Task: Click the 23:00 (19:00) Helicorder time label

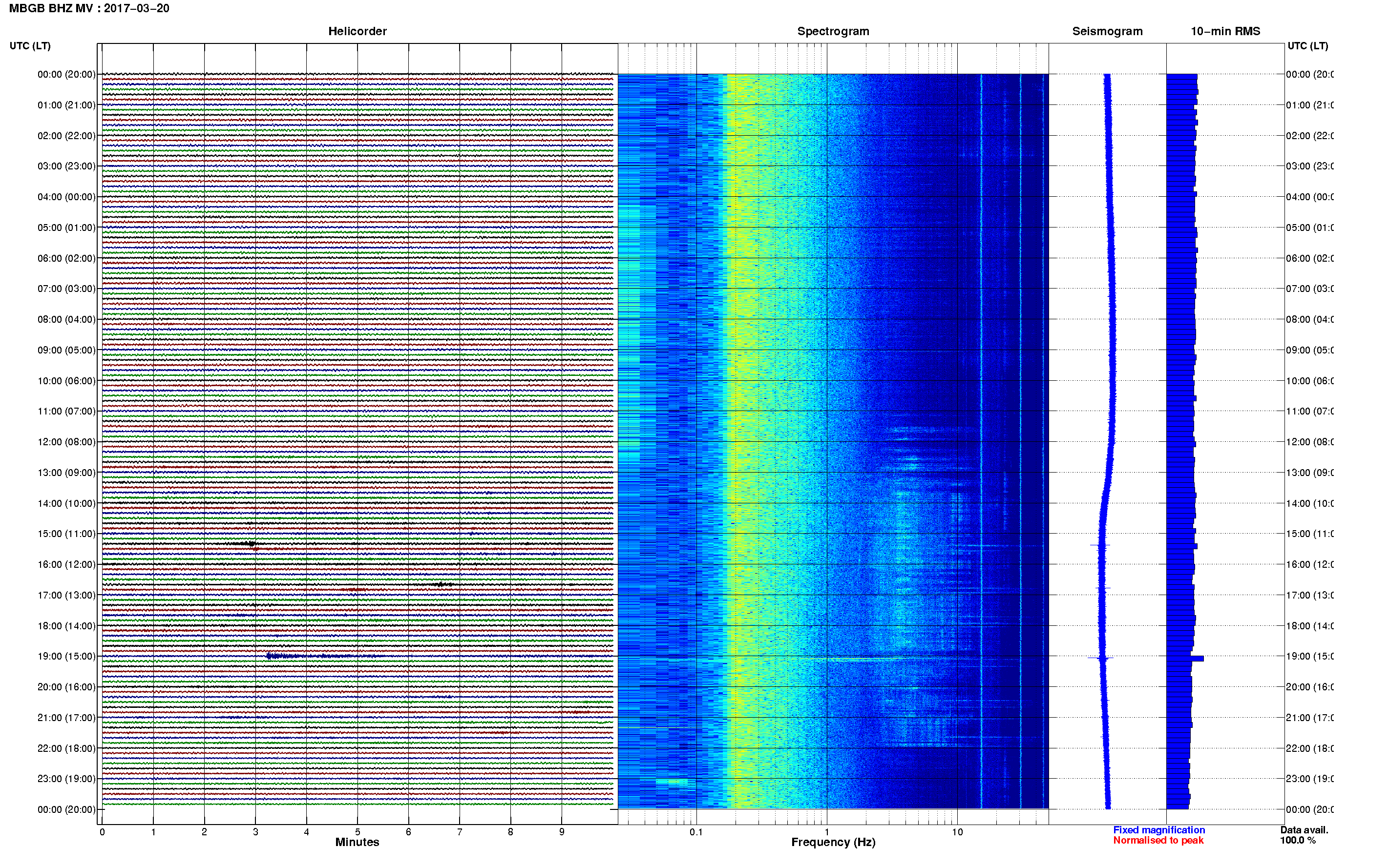Action: click(66, 779)
